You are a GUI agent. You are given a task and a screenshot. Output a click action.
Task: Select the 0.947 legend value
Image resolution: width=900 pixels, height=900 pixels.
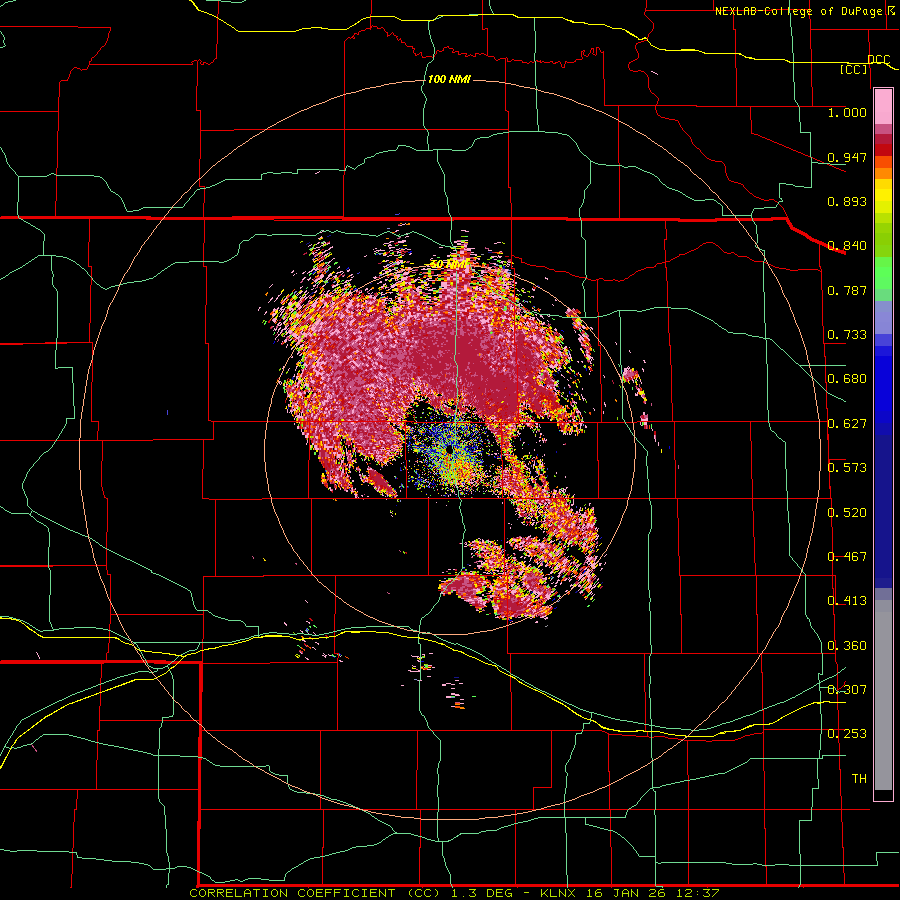(x=847, y=157)
